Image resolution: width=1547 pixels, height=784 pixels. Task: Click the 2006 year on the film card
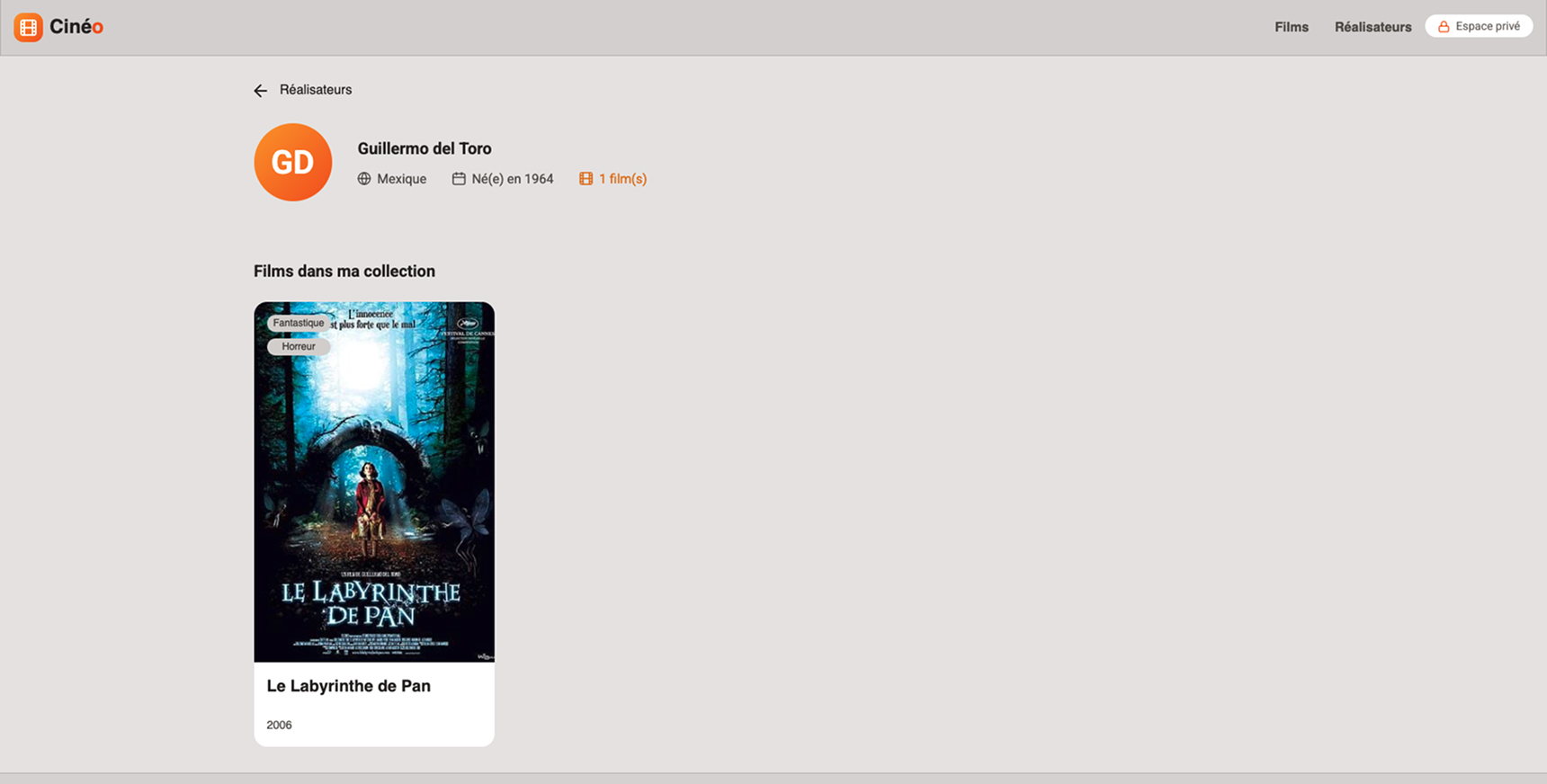click(280, 725)
